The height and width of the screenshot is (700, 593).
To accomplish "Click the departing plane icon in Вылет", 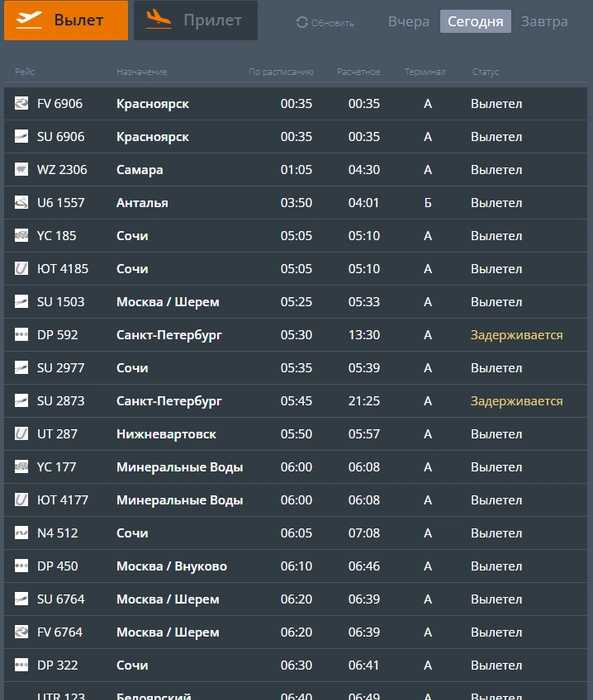I will coord(29,20).
